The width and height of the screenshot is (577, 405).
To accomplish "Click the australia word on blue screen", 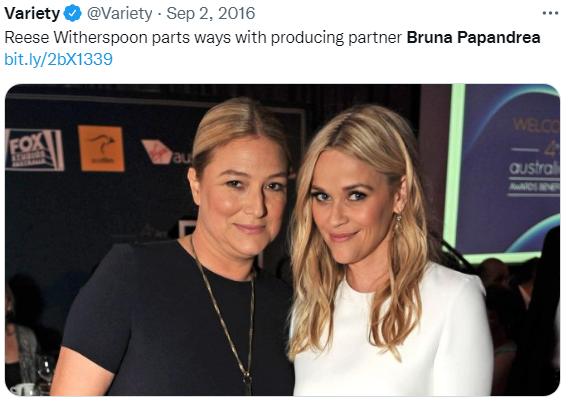I will (534, 168).
